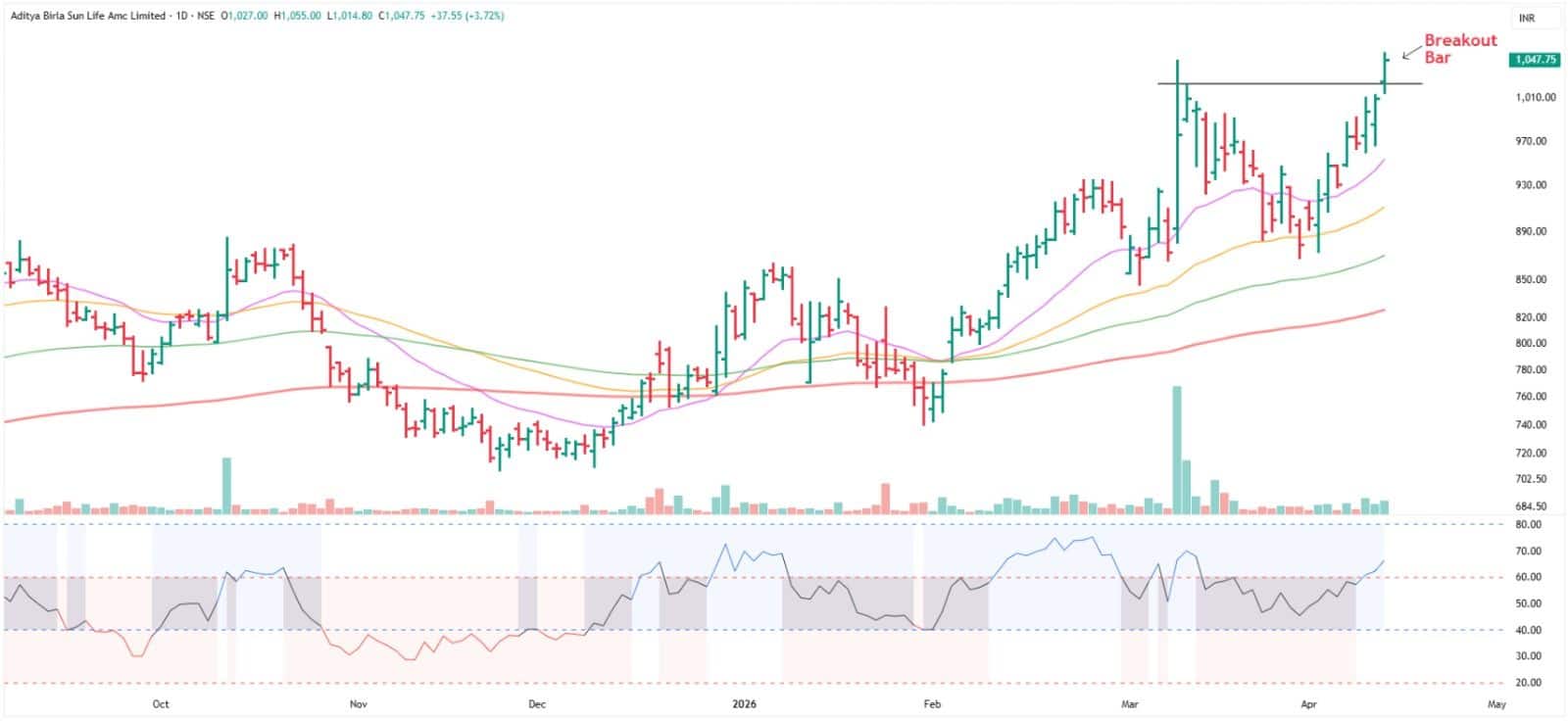Click the 2026 label on time axis
The height and width of the screenshot is (721, 1568).
tap(745, 703)
